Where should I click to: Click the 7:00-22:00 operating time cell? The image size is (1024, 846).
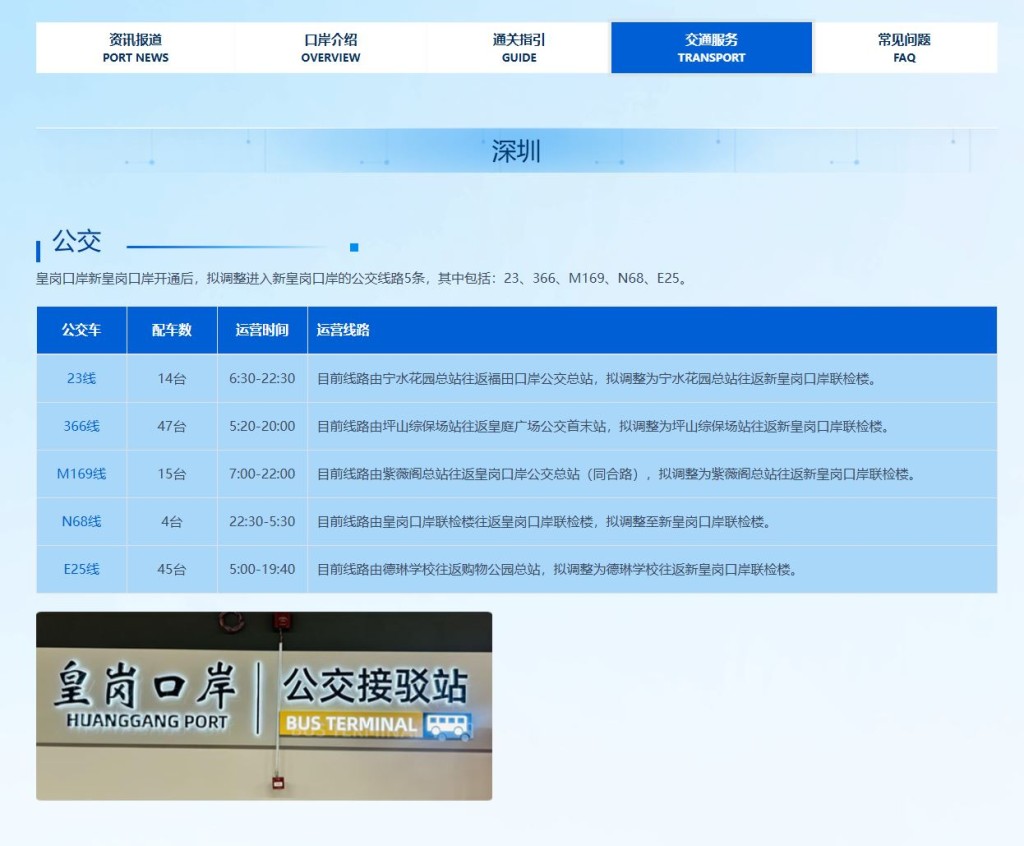click(x=262, y=474)
